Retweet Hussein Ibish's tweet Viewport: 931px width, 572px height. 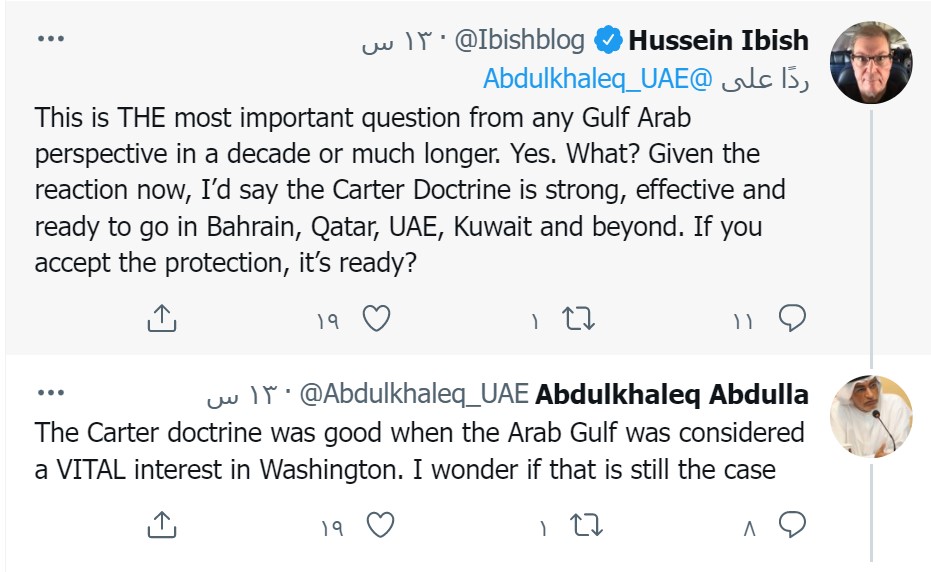579,319
